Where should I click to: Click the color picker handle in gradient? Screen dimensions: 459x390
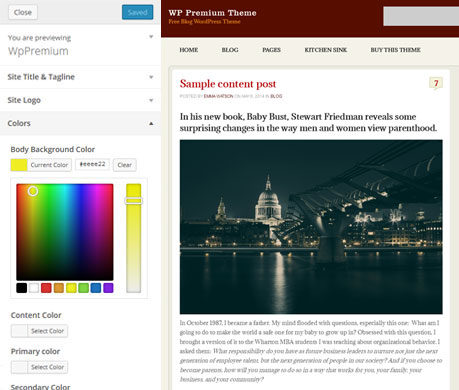point(33,191)
